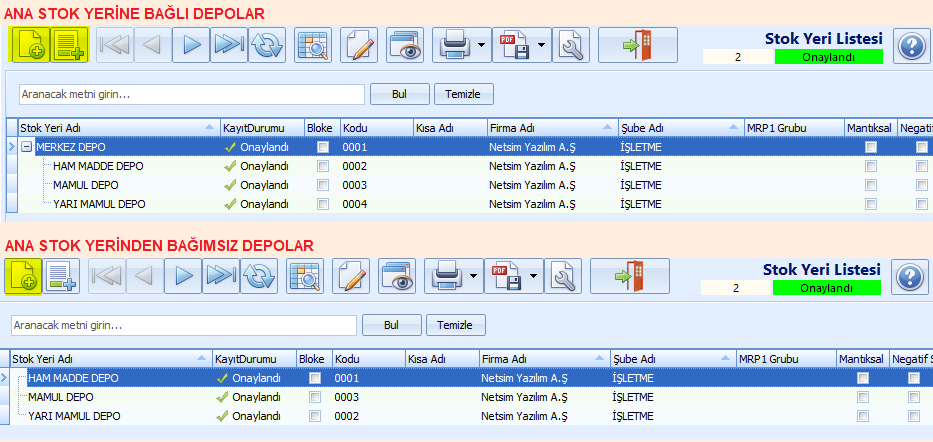Sort lower grid by Firma Adı header
933x442 pixels.
coord(544,359)
